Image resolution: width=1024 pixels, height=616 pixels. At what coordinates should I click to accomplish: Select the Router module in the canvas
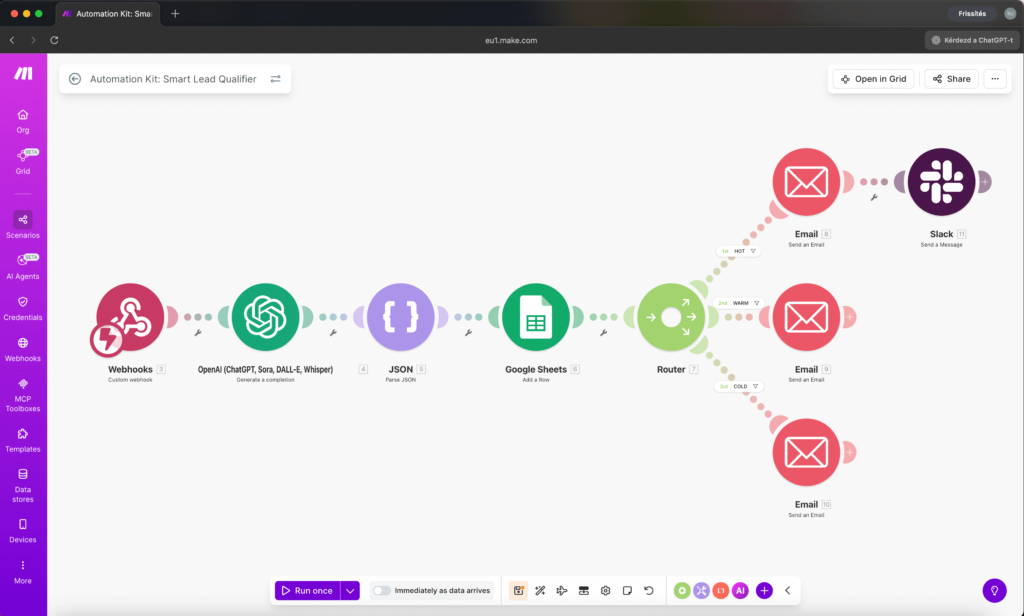pyautogui.click(x=671, y=316)
